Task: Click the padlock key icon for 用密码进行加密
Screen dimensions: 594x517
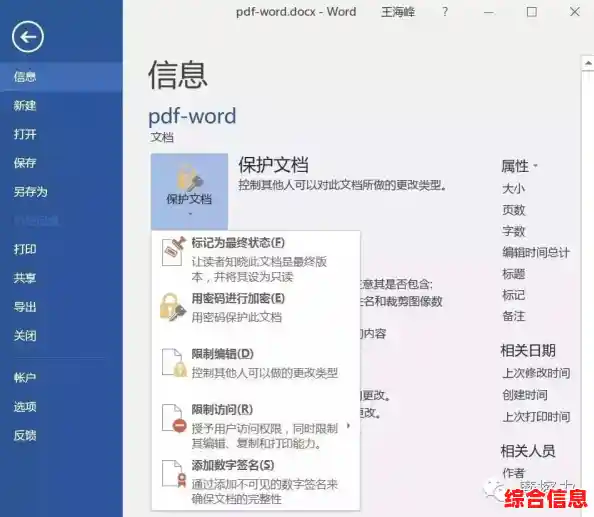Action: pos(173,307)
